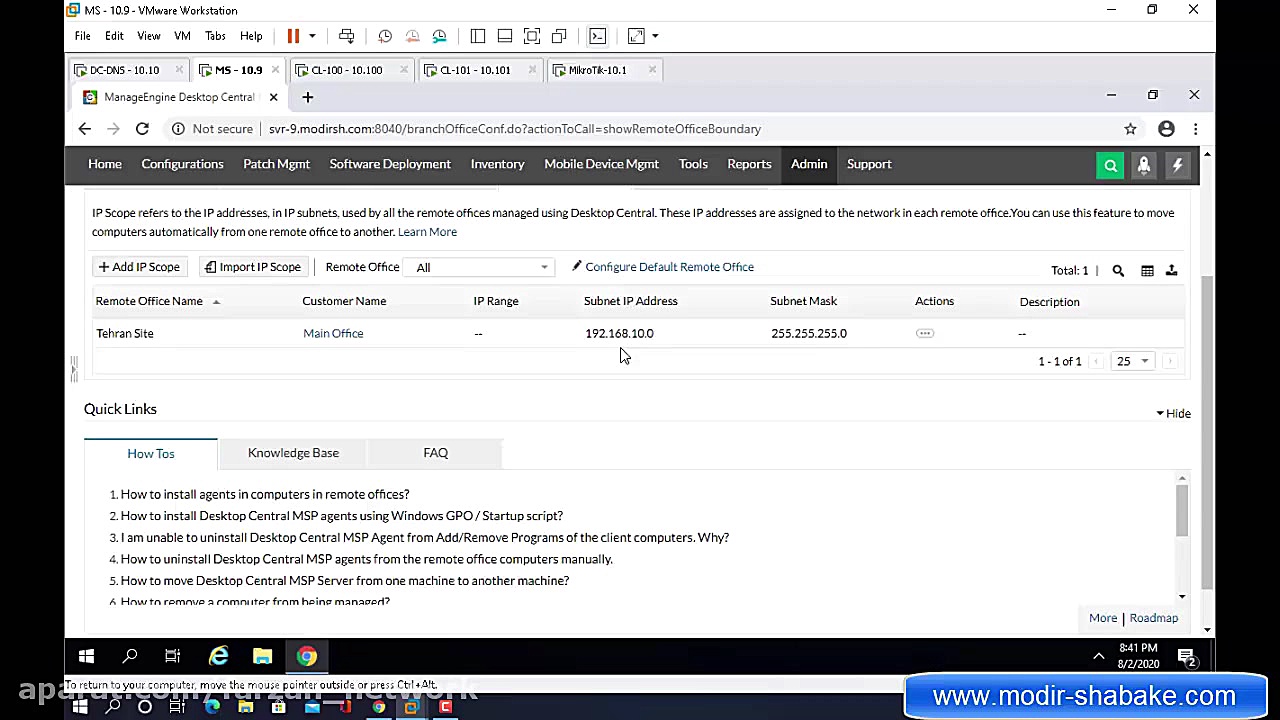Open the rows-per-page 25 dropdown

tap(1132, 361)
